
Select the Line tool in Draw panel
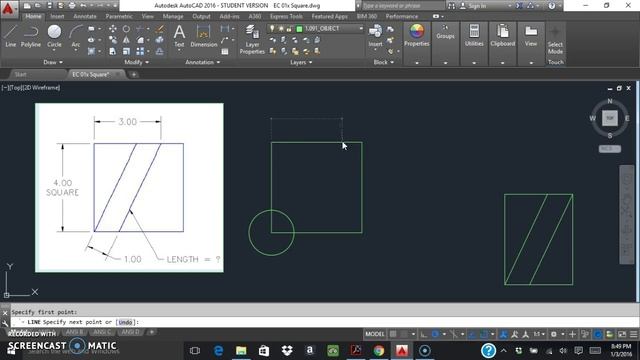click(11, 36)
